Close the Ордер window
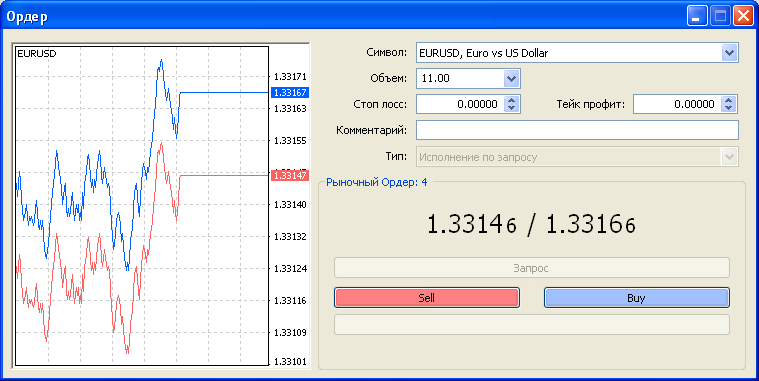 (x=743, y=16)
